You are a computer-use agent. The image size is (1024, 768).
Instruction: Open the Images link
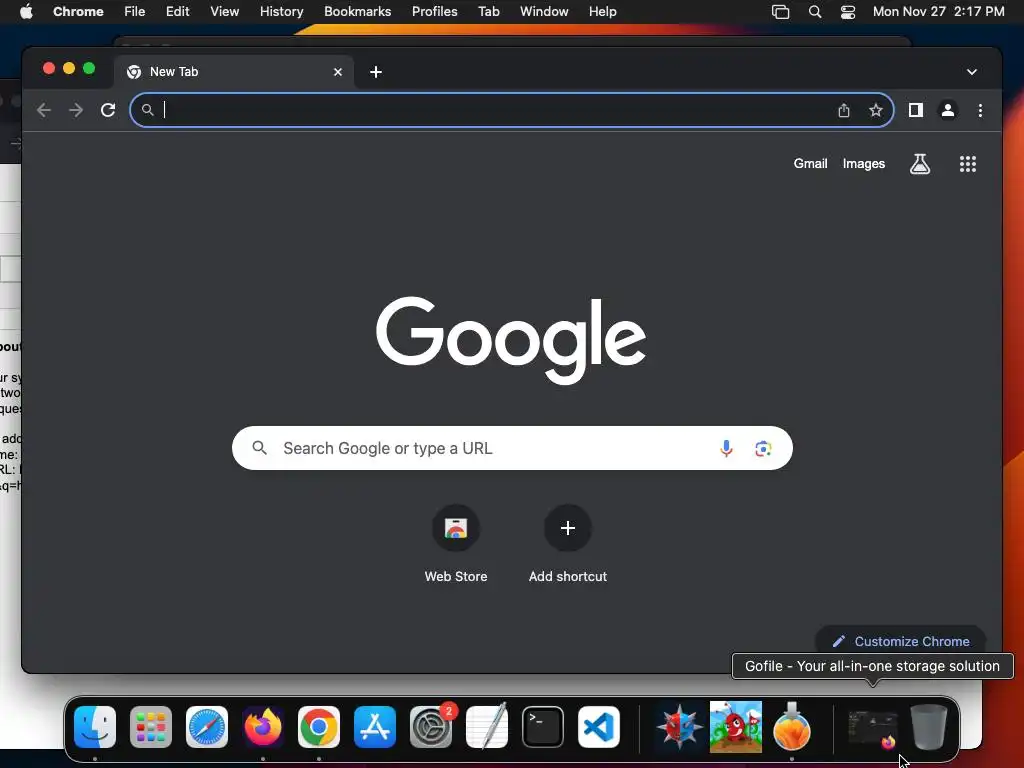coord(863,164)
